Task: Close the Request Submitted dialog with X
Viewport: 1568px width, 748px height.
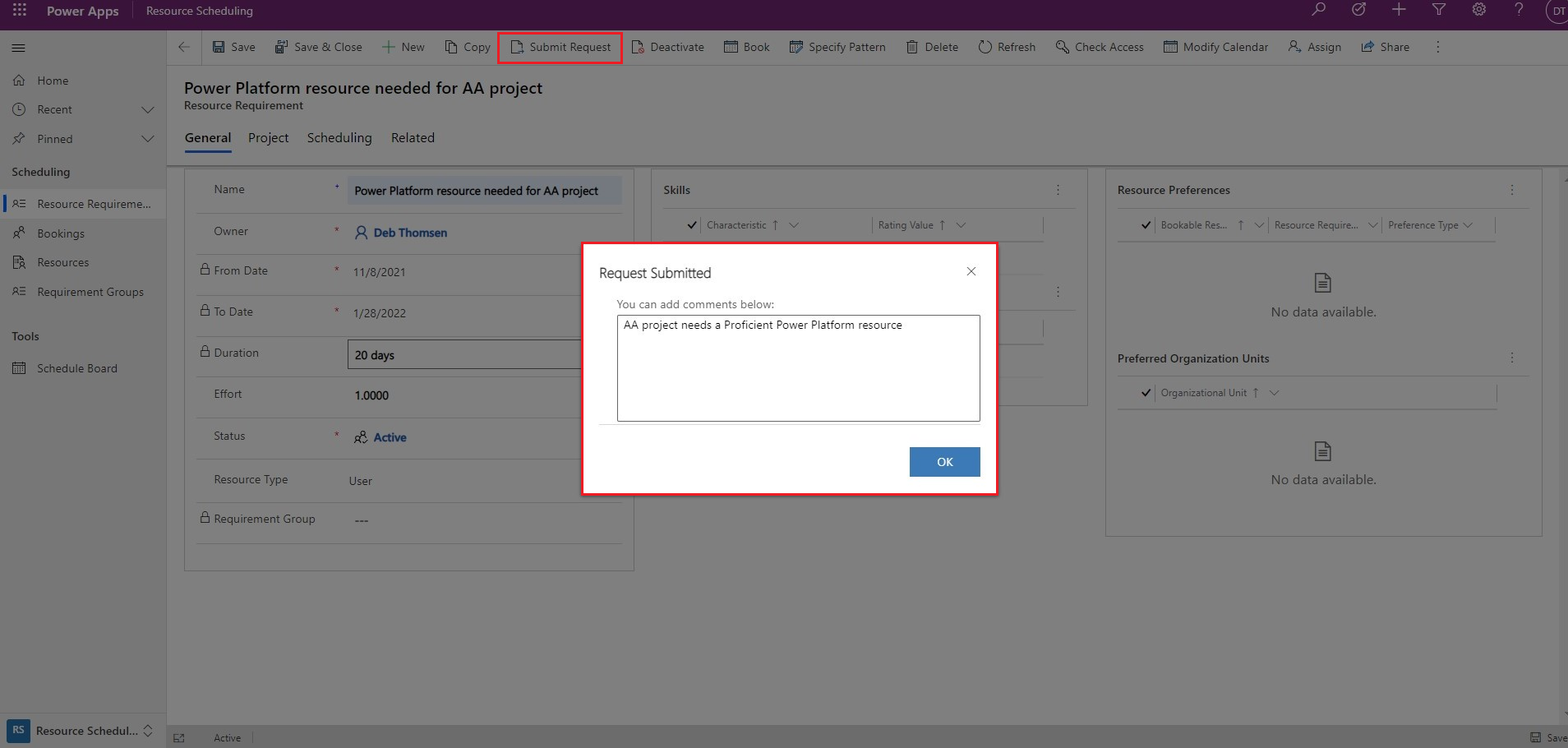Action: click(x=971, y=271)
